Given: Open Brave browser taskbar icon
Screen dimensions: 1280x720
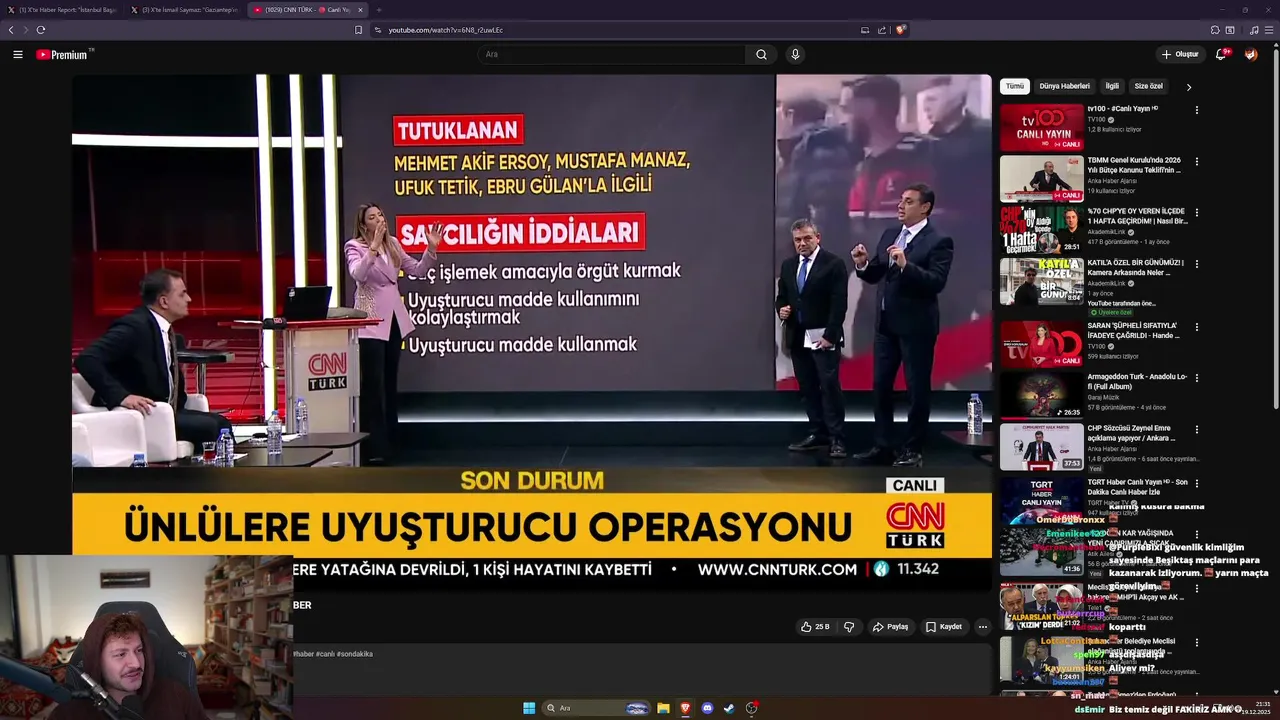Looking at the screenshot, I should pos(685,708).
